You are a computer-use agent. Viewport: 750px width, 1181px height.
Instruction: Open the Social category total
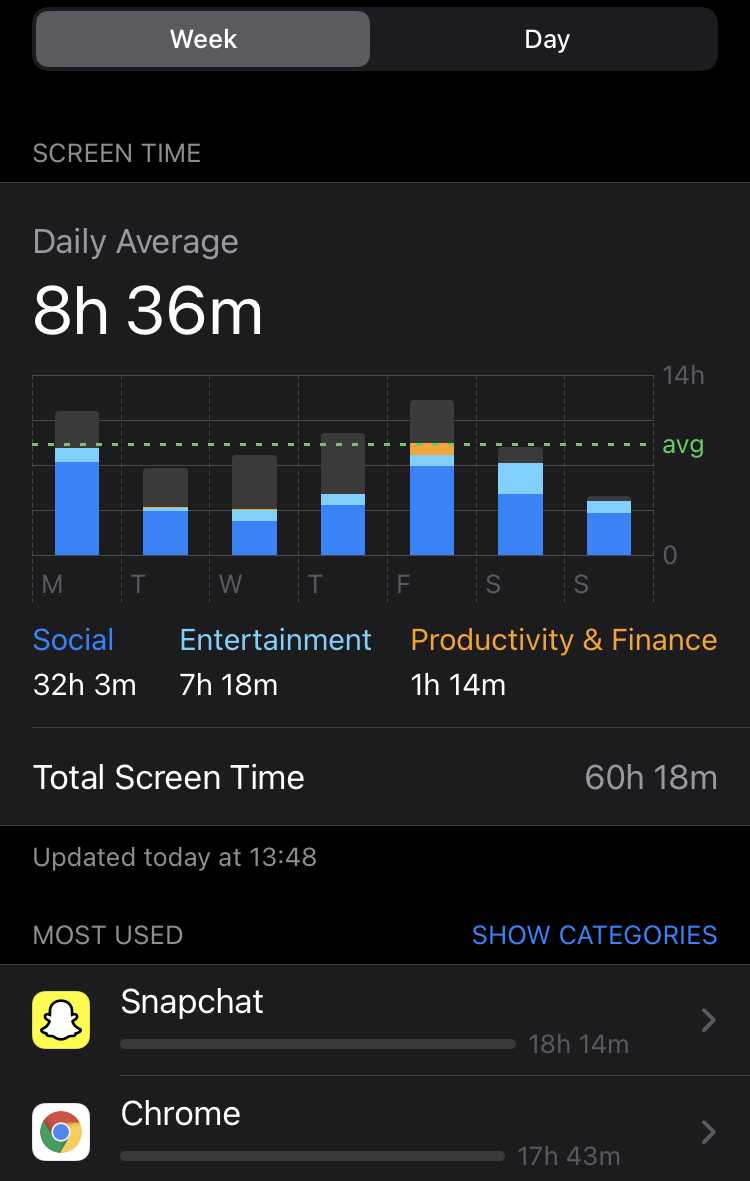pyautogui.click(x=84, y=662)
